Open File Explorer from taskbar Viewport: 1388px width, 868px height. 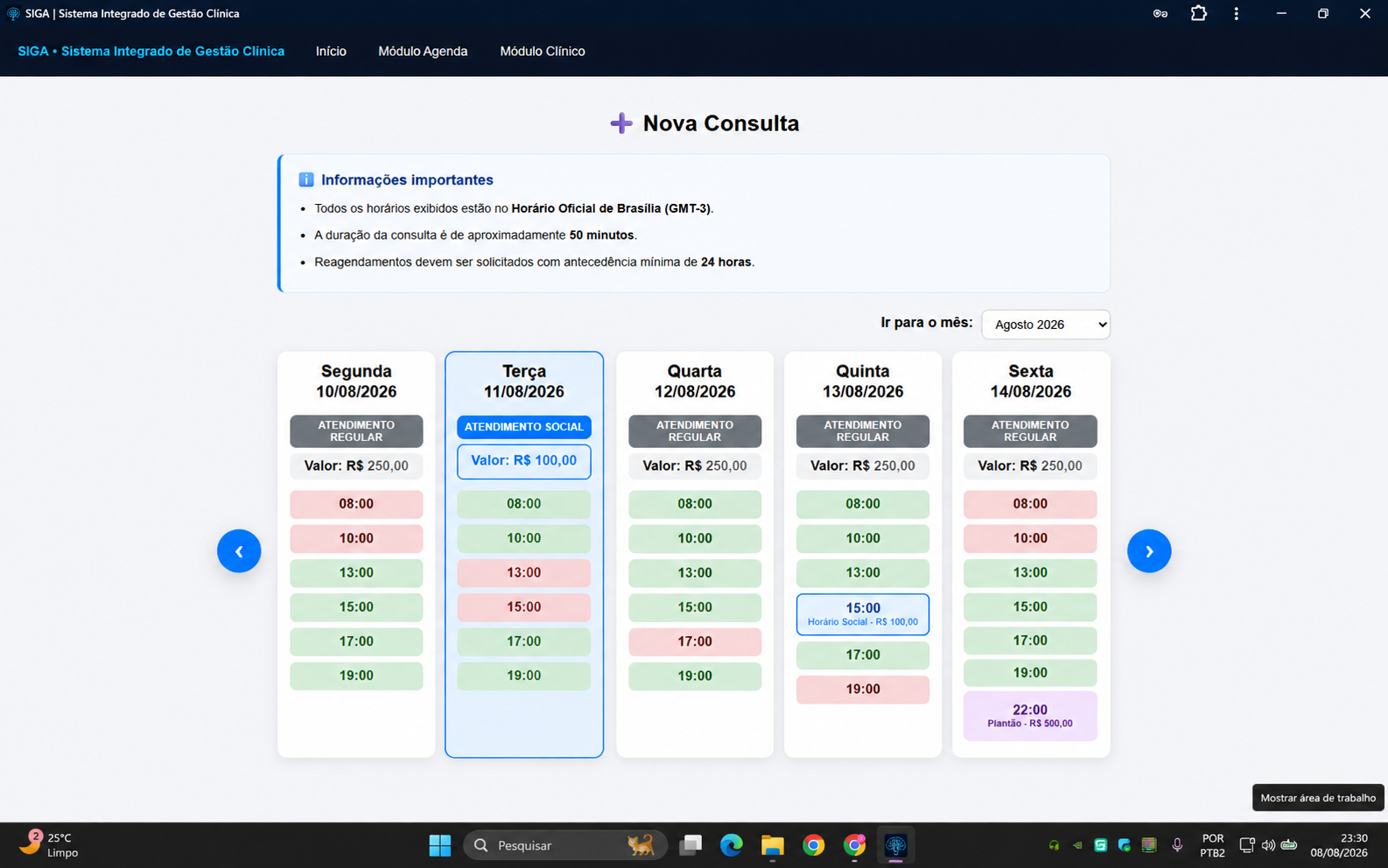coord(772,845)
